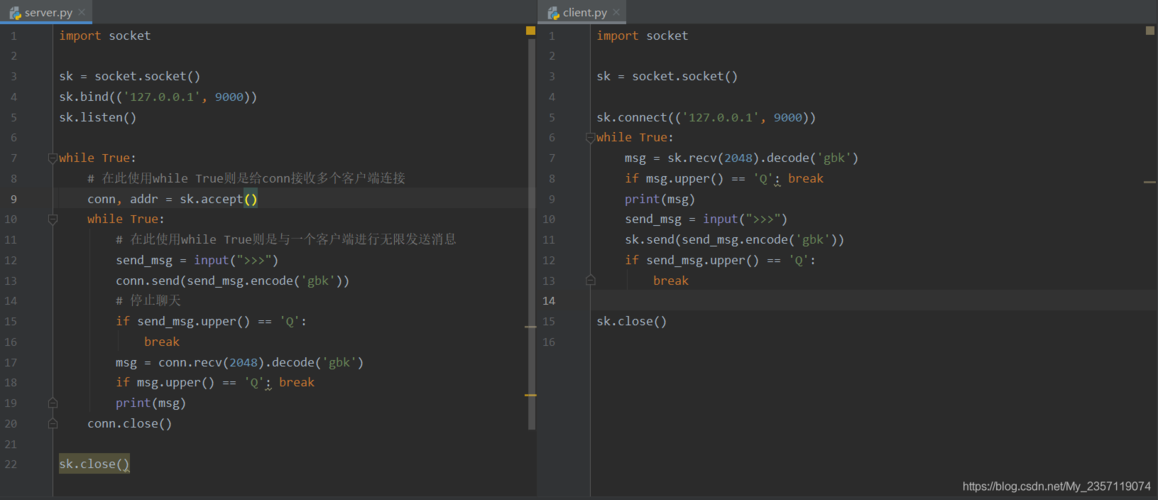Screen dimensions: 1158x500
Task: Click 'msg = conn.recv(2048).decode('gbk')' in server.py
Action: pyautogui.click(x=240, y=362)
